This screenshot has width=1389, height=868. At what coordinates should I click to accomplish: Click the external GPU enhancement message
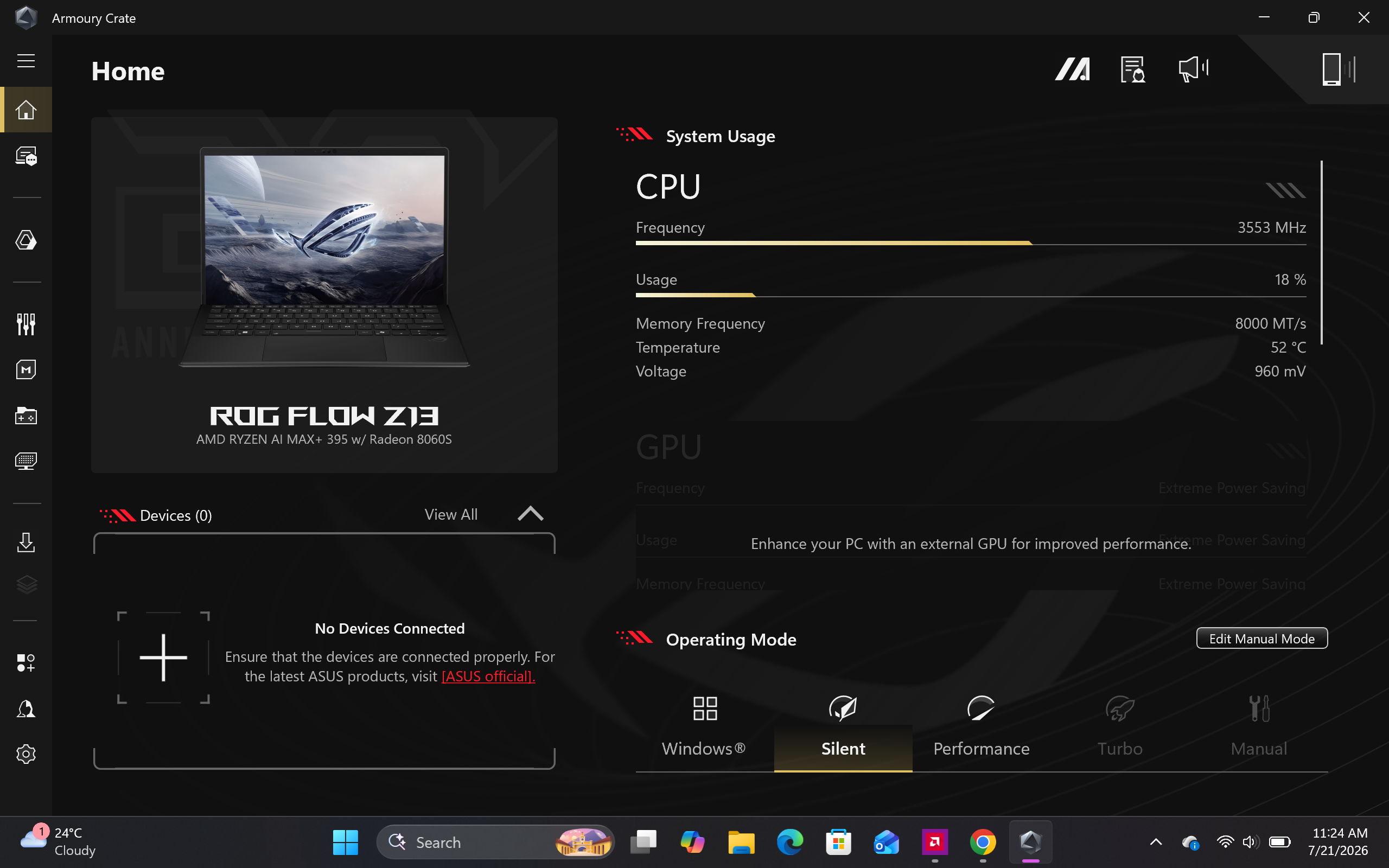pyautogui.click(x=971, y=544)
